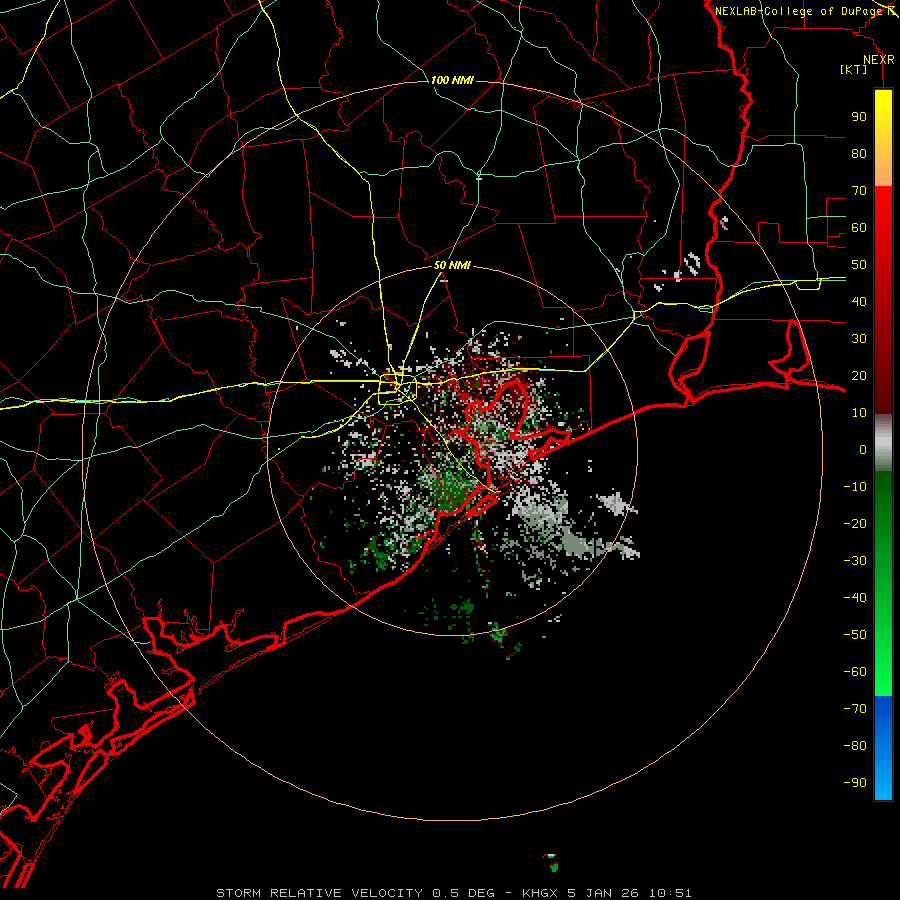Click the -30 value on velocity scale
This screenshot has height=900, width=900.
855,561
